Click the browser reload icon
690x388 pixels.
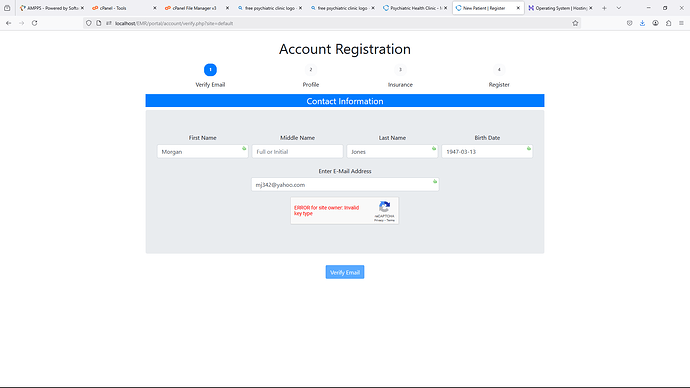coord(34,23)
